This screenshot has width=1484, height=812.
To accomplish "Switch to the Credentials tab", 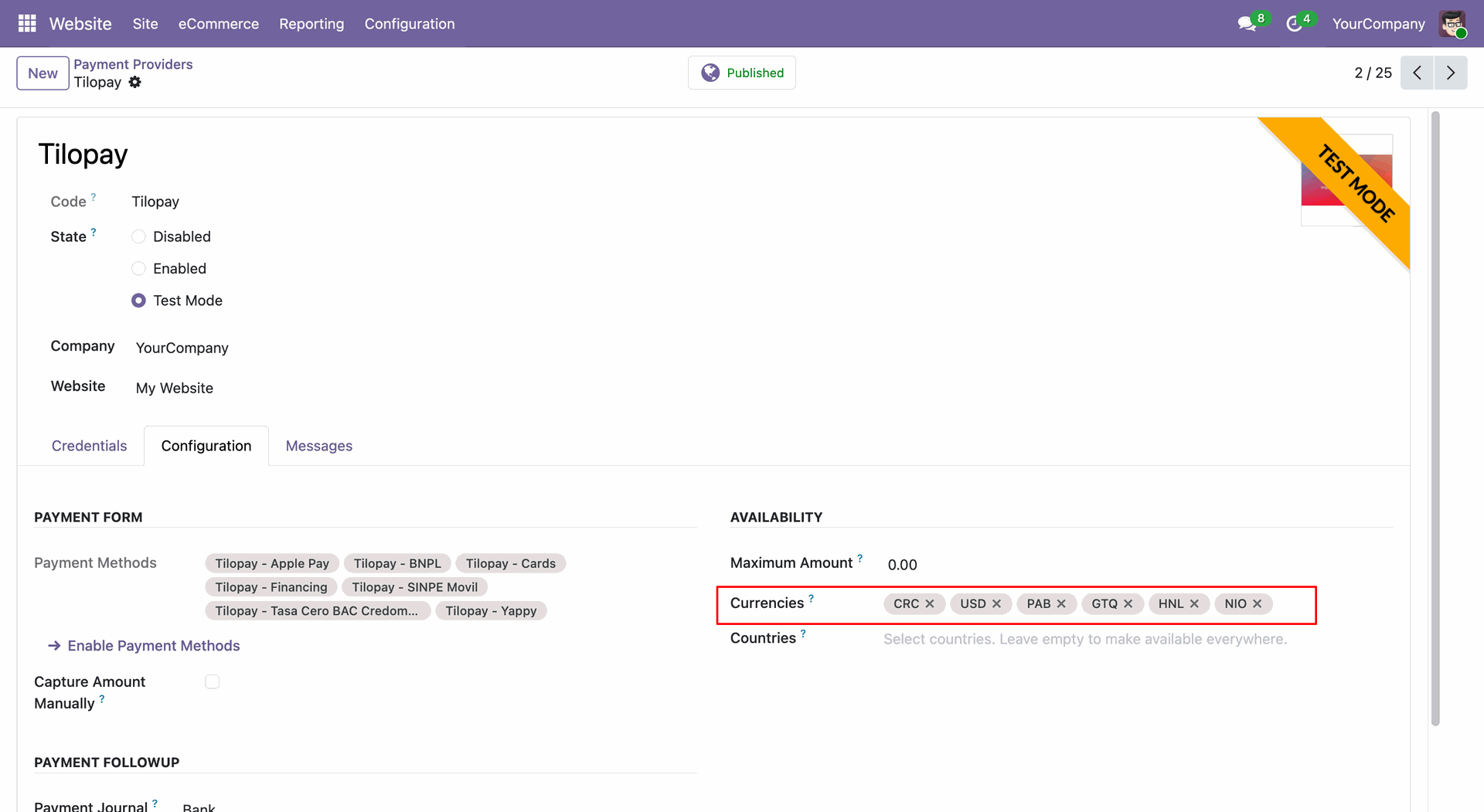I will click(89, 446).
